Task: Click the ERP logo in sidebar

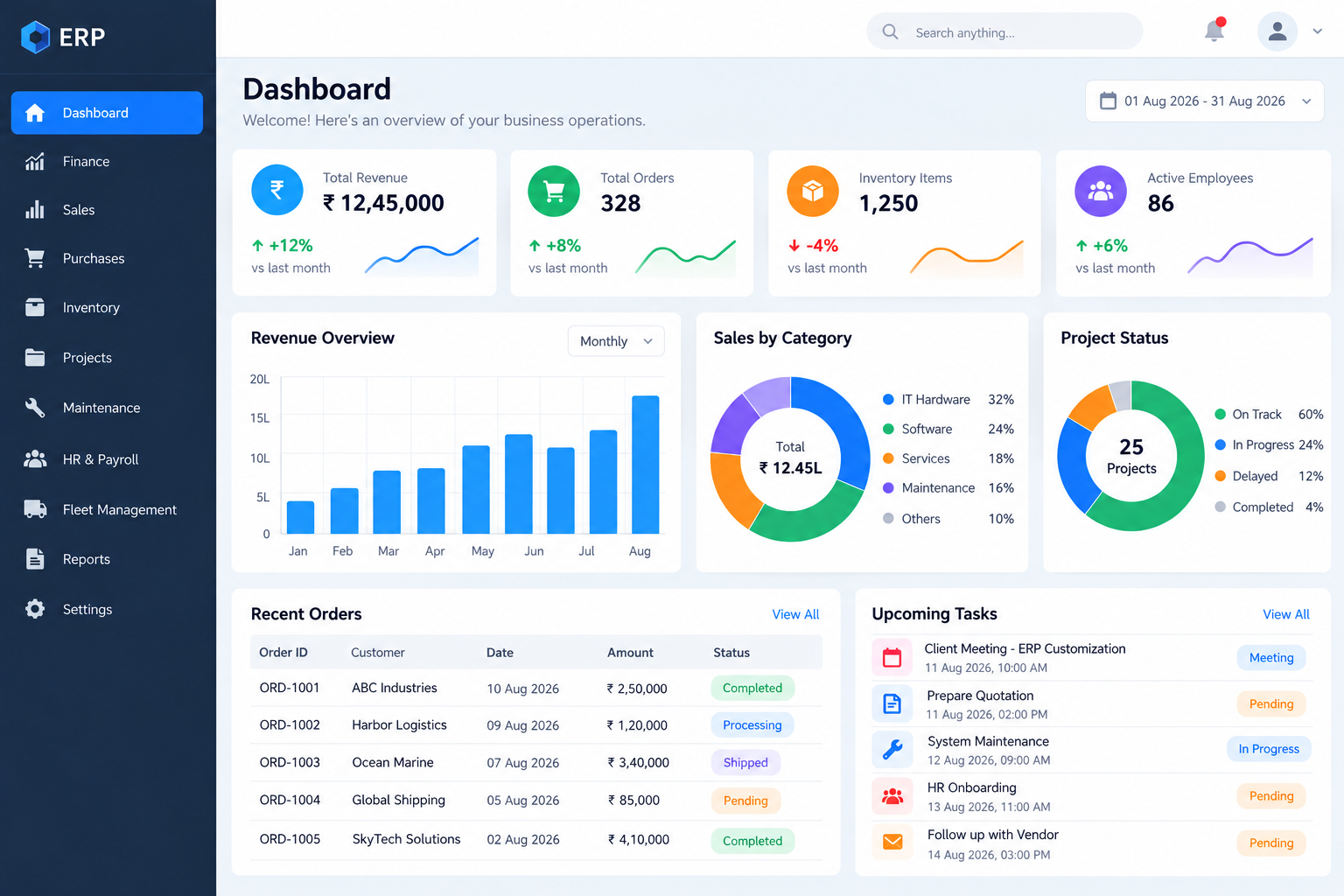Action: [x=63, y=37]
